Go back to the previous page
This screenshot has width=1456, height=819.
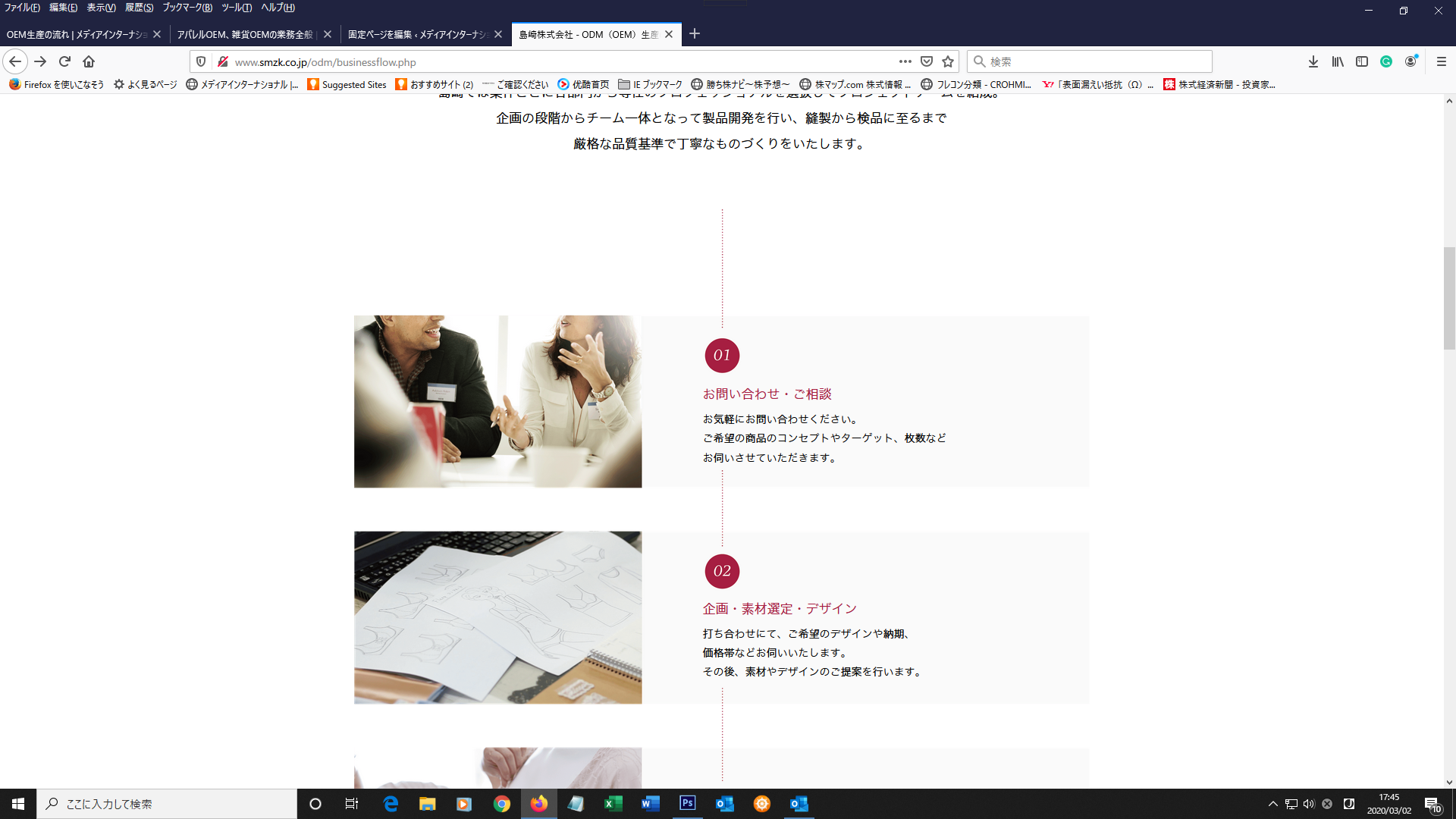pos(15,61)
